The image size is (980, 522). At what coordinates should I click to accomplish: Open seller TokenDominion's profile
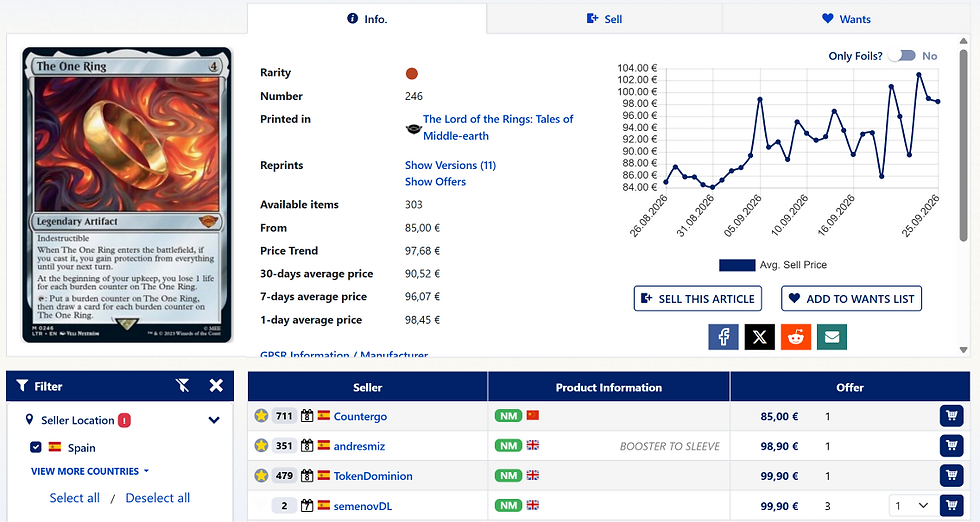373,476
